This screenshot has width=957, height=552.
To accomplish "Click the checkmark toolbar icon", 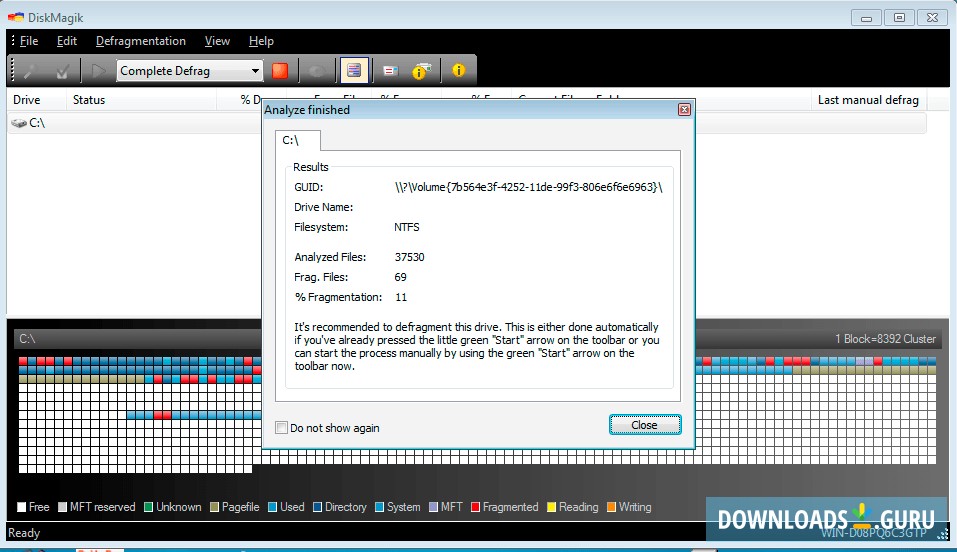I will tap(62, 71).
